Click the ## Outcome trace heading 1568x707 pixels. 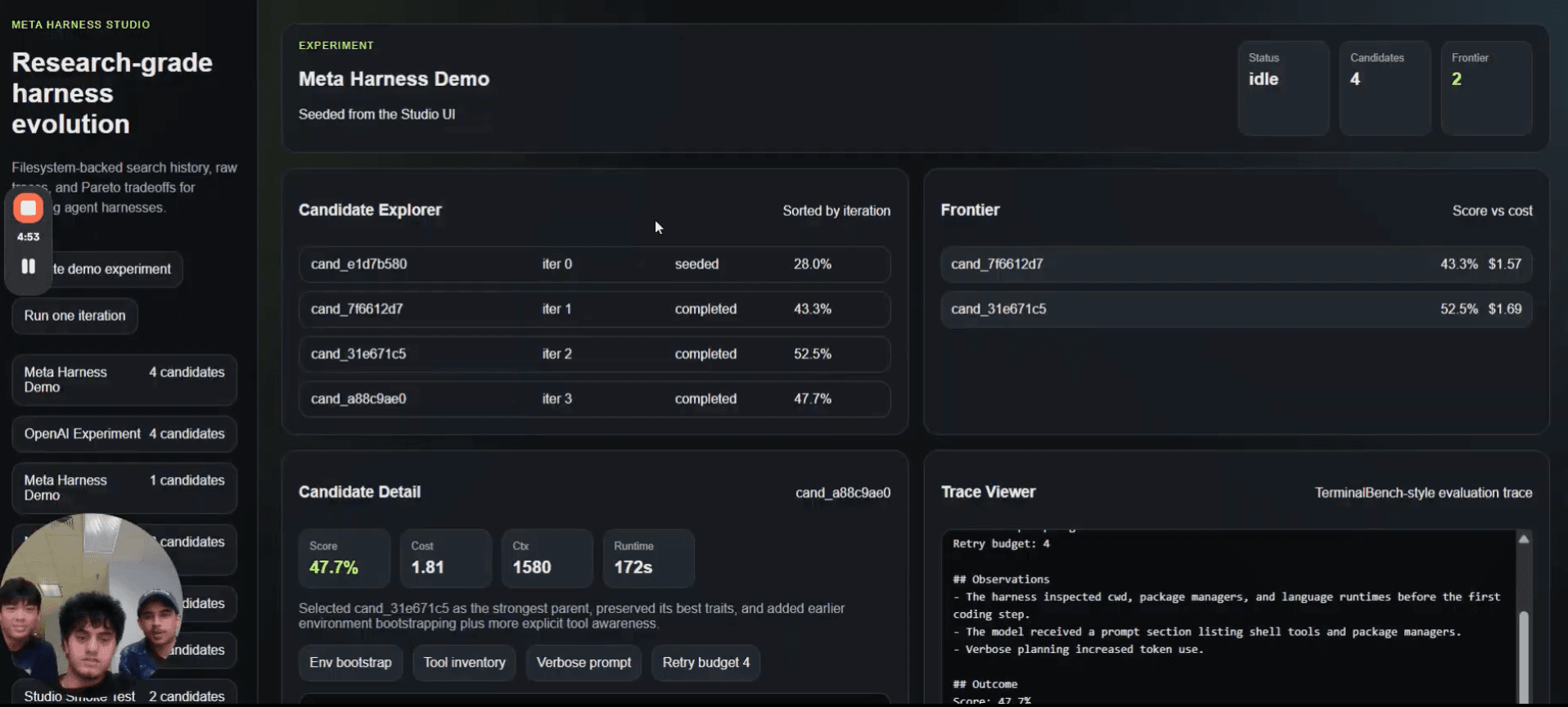click(x=985, y=684)
